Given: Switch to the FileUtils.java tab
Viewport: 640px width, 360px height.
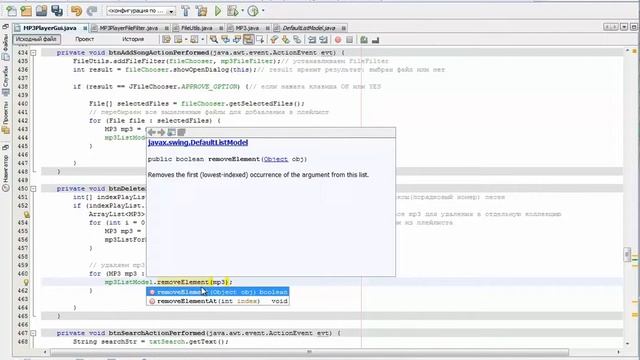Looking at the screenshot, I should pyautogui.click(x=197, y=28).
